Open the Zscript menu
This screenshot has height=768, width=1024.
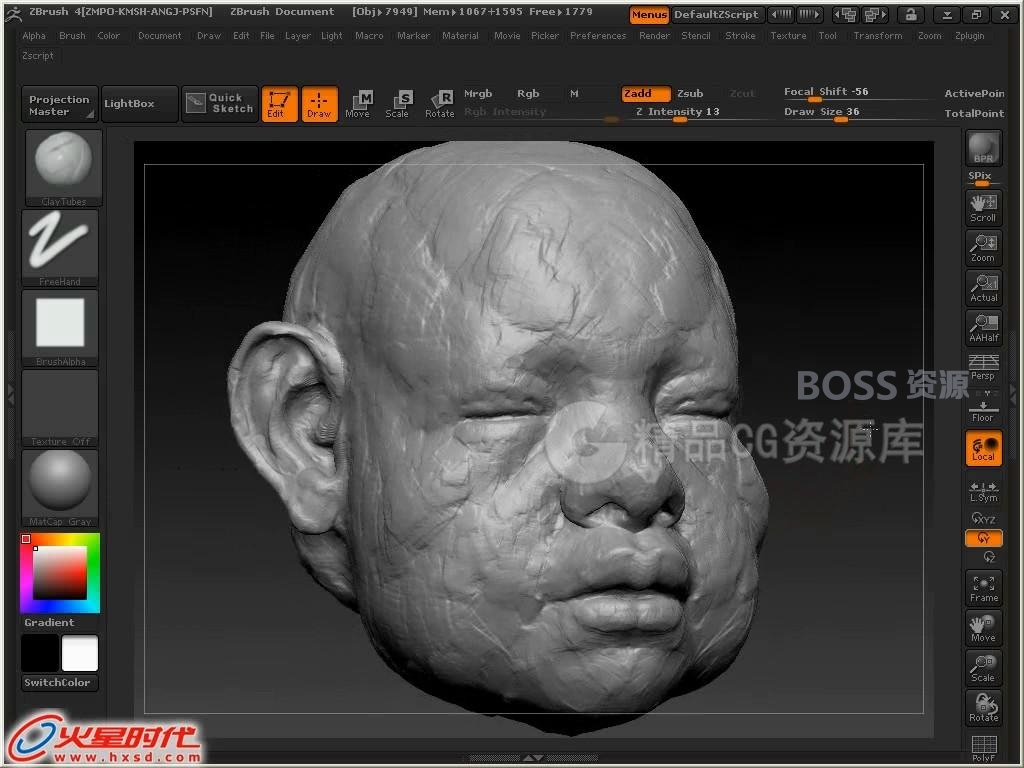[38, 56]
